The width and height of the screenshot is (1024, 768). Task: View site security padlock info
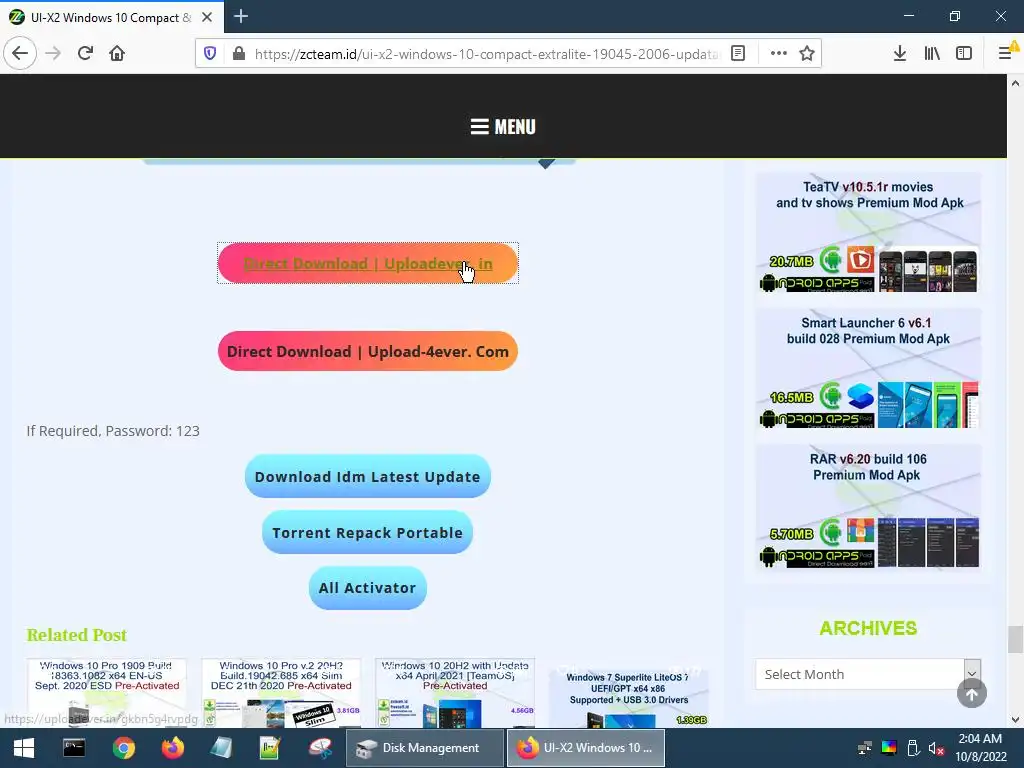tap(239, 54)
